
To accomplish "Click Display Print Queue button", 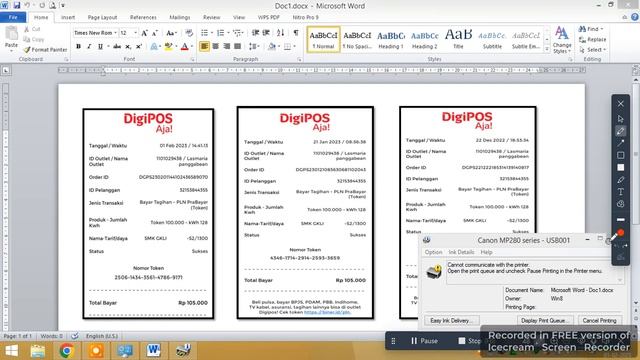I will (x=545, y=320).
